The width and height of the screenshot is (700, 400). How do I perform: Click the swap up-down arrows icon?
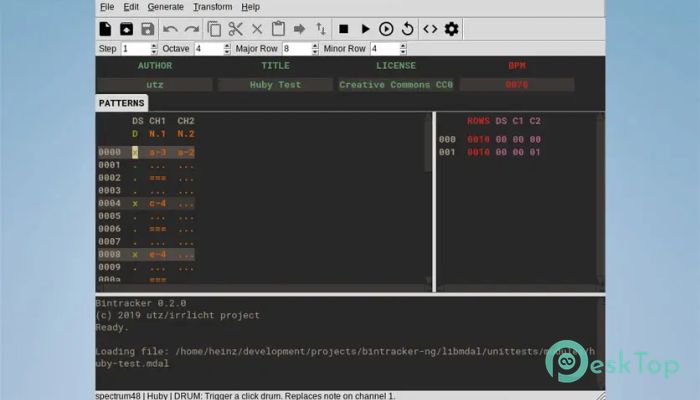pyautogui.click(x=321, y=29)
